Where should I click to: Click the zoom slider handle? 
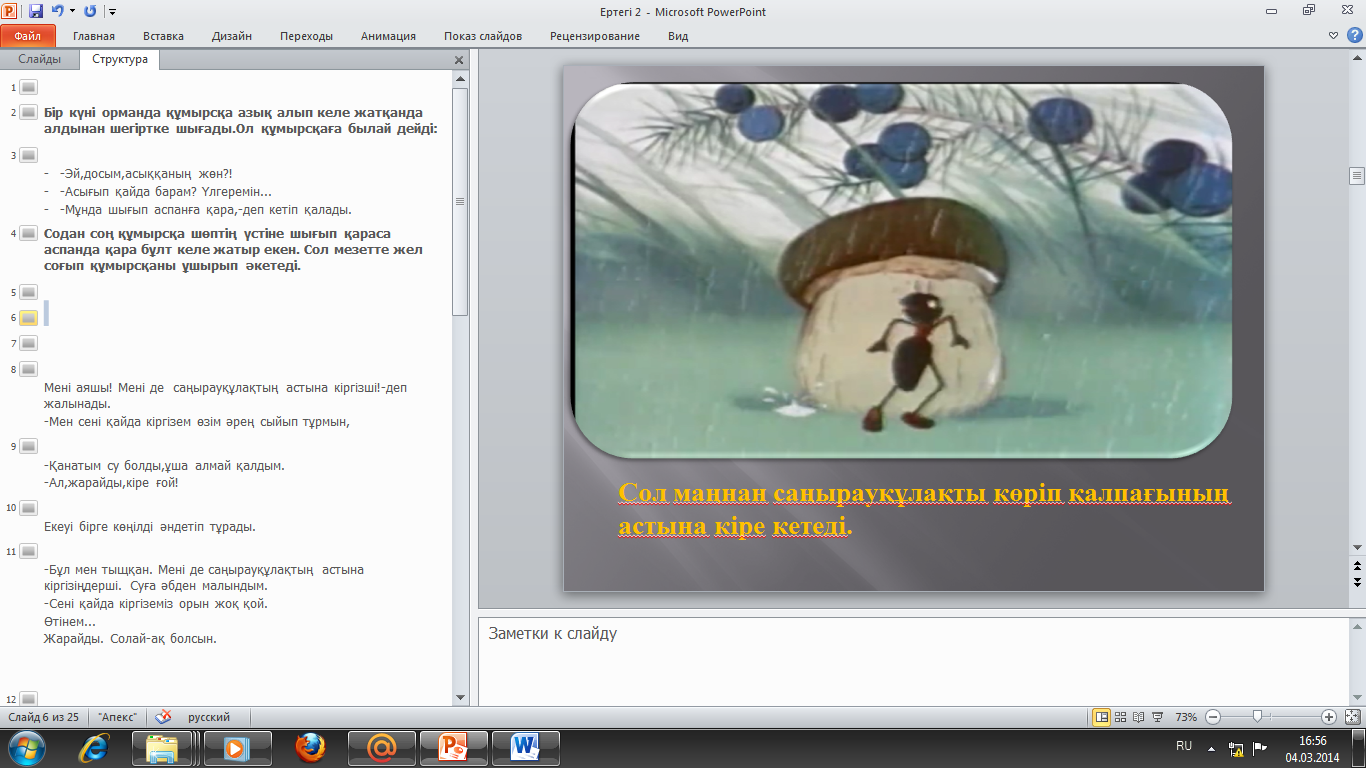point(1257,717)
